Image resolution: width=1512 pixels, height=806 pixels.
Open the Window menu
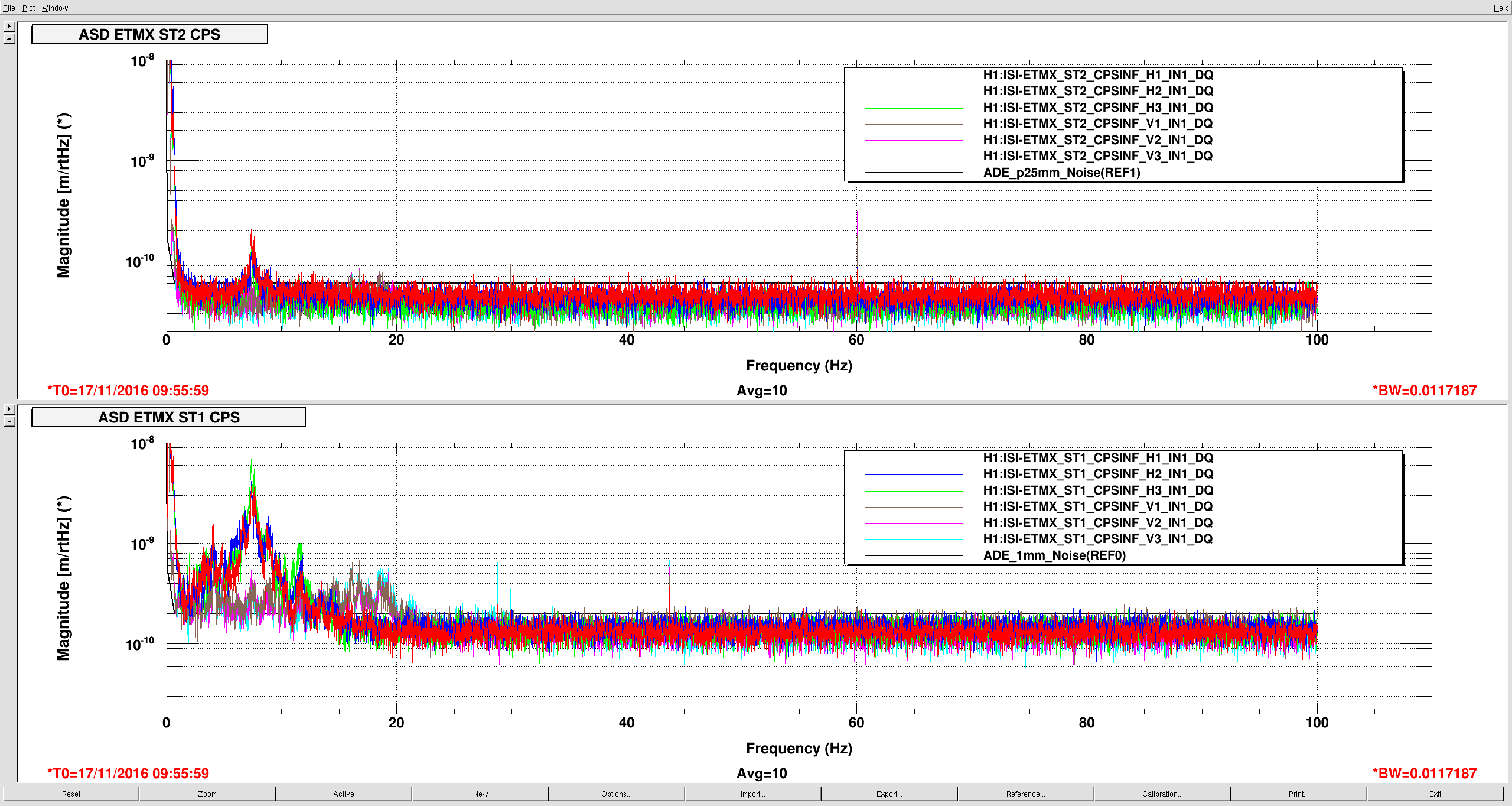tap(55, 8)
